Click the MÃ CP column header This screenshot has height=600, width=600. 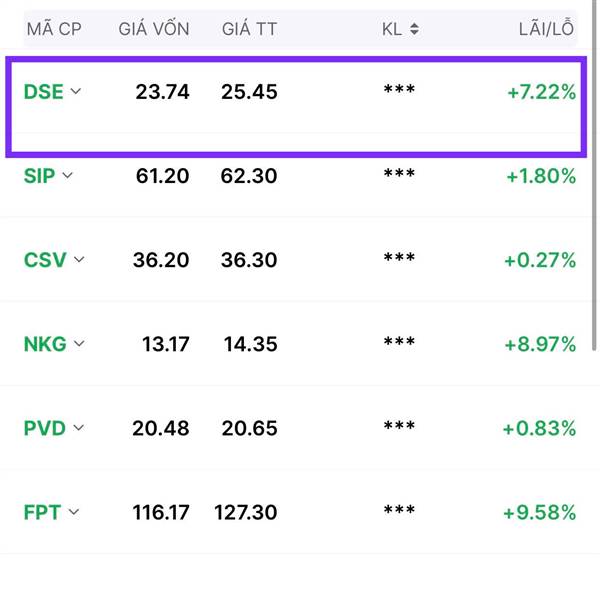tap(54, 29)
